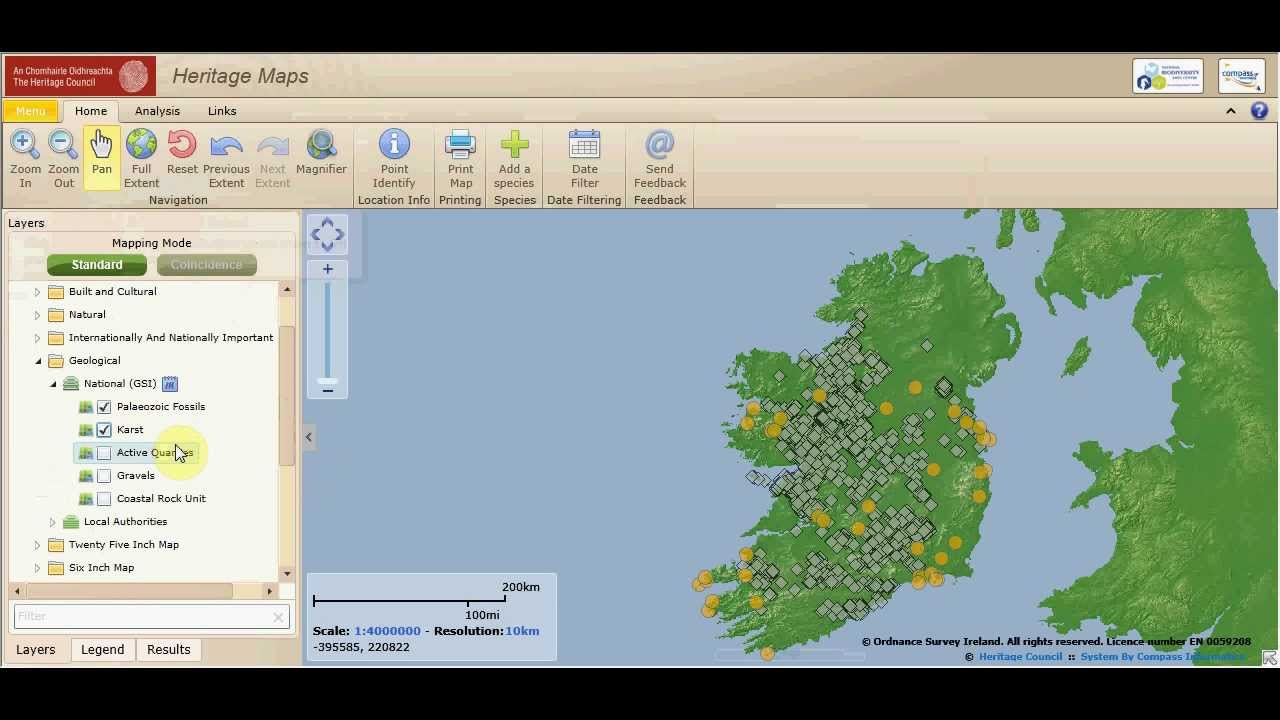Click the plus on map zoom slider

click(327, 269)
